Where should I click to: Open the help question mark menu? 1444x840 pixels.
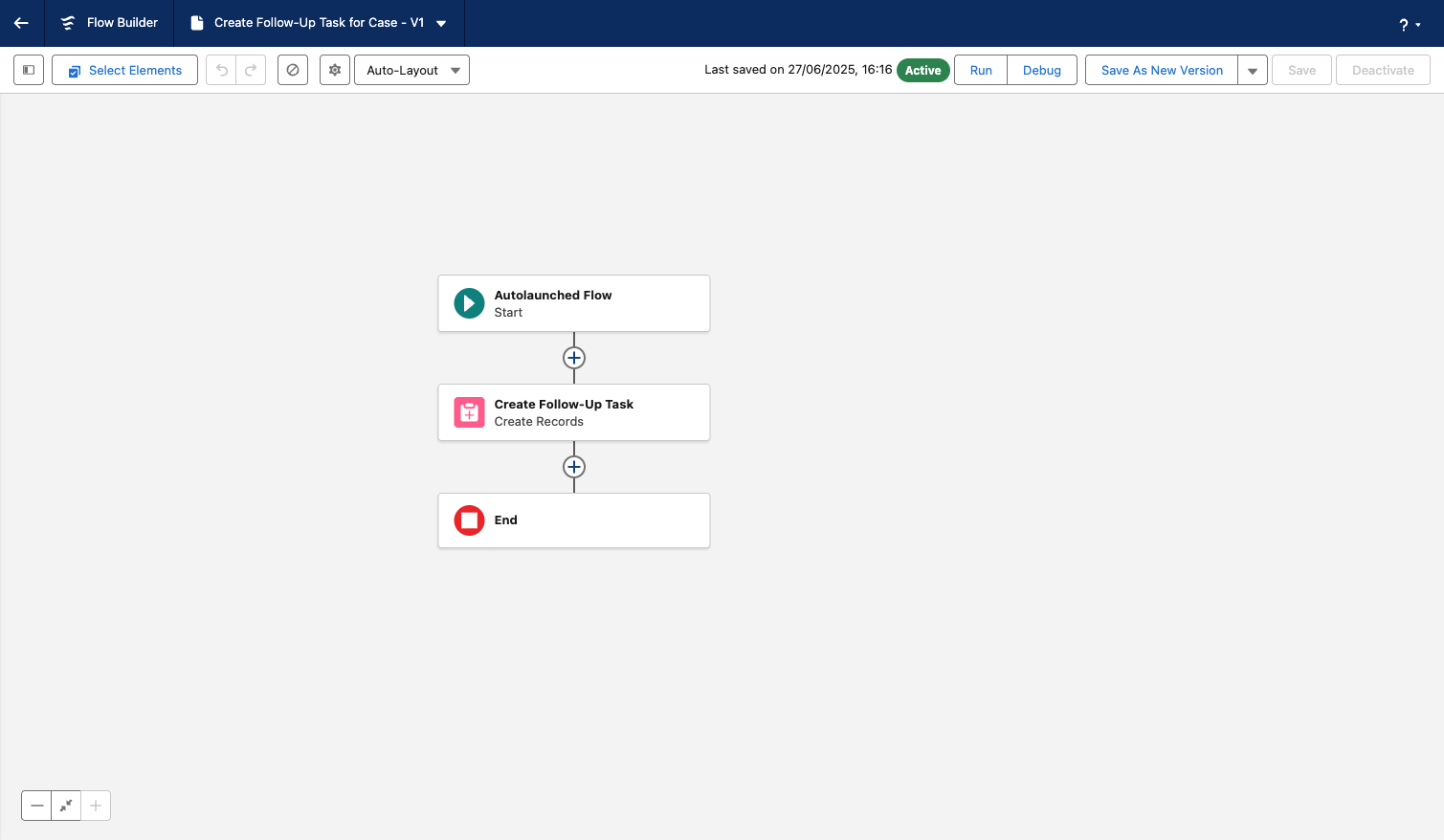point(1409,25)
